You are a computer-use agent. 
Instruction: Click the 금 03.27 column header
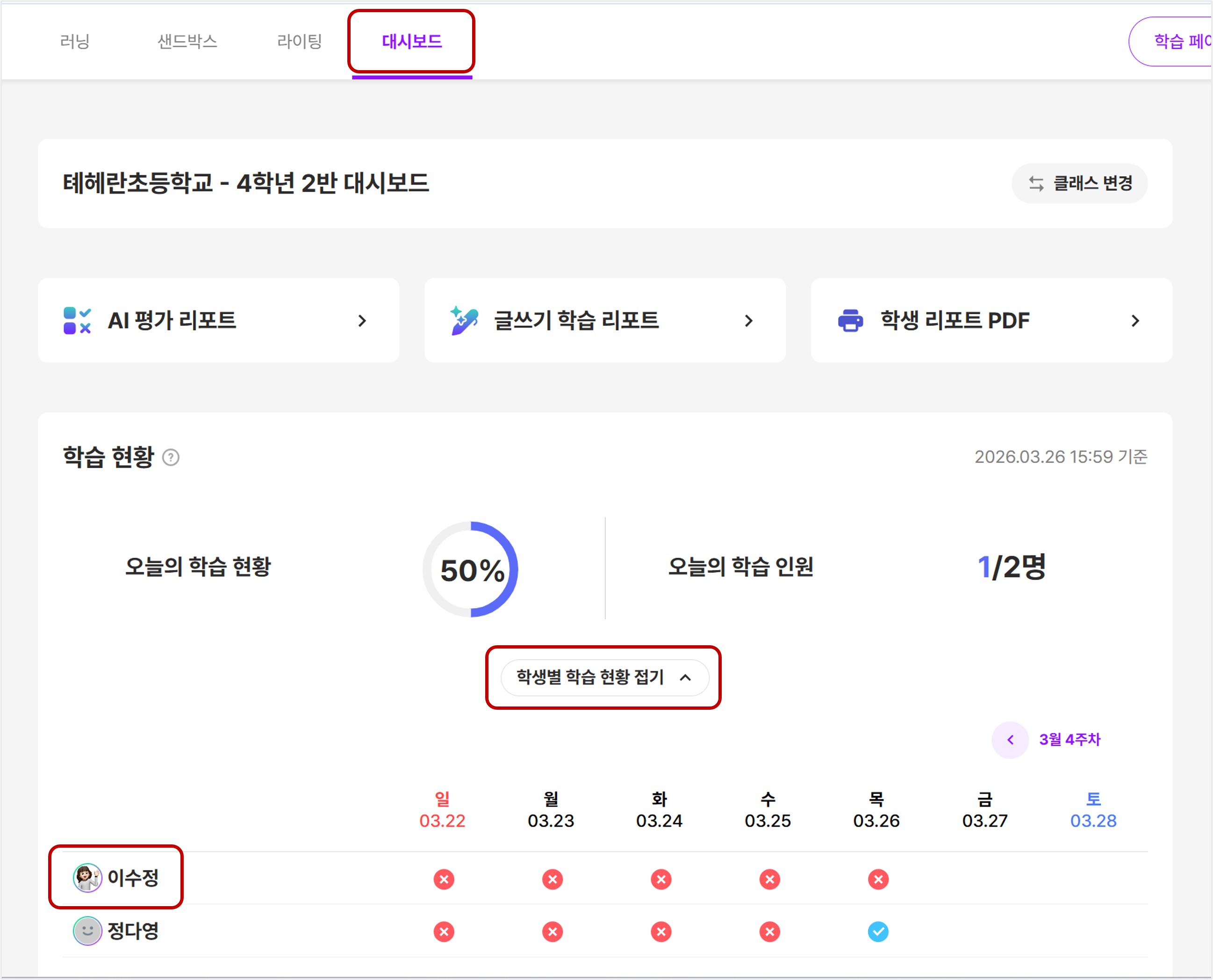click(985, 809)
